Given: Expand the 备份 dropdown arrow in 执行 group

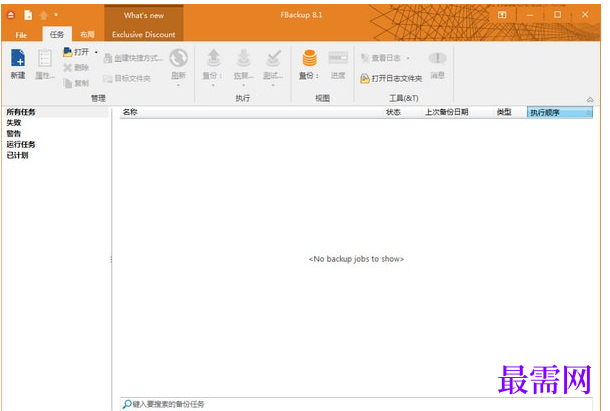Looking at the screenshot, I should 213,85.
